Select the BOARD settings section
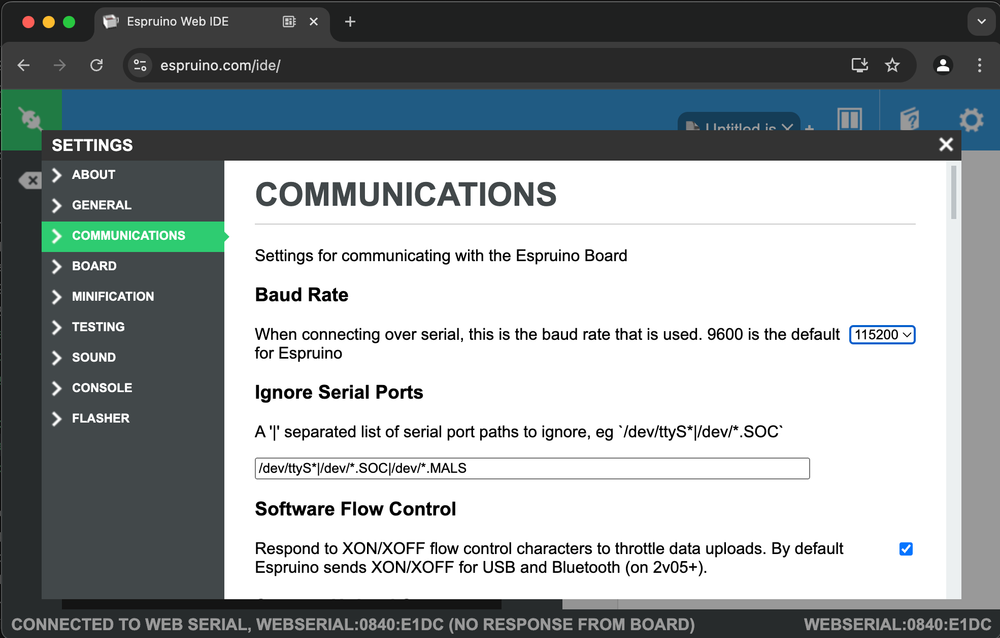The height and width of the screenshot is (638, 1000). pos(94,266)
